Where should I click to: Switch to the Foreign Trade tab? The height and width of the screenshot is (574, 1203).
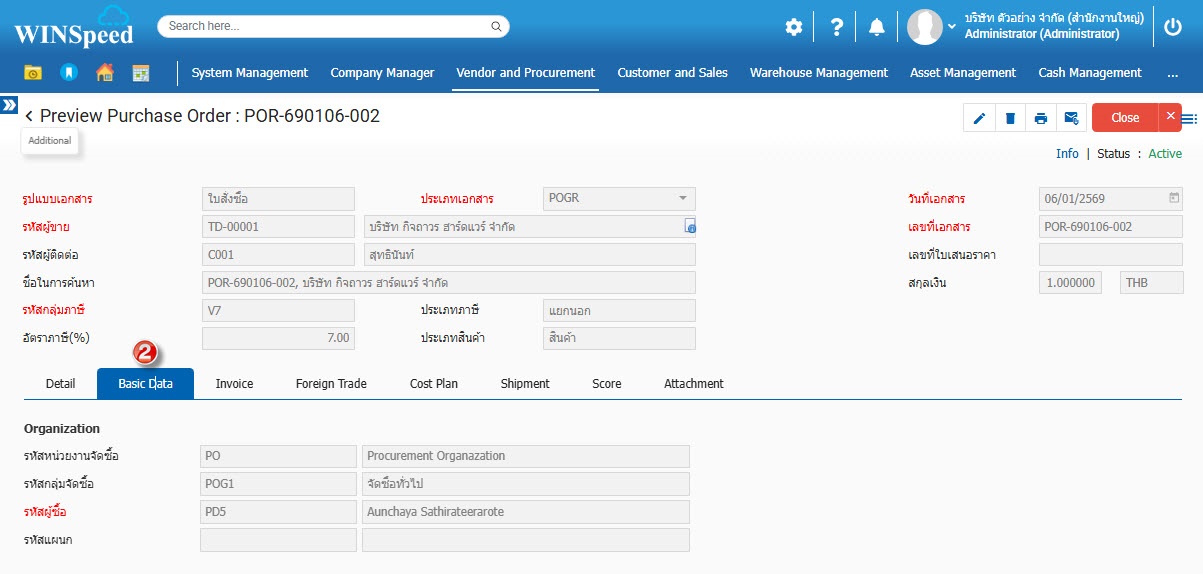pos(331,384)
